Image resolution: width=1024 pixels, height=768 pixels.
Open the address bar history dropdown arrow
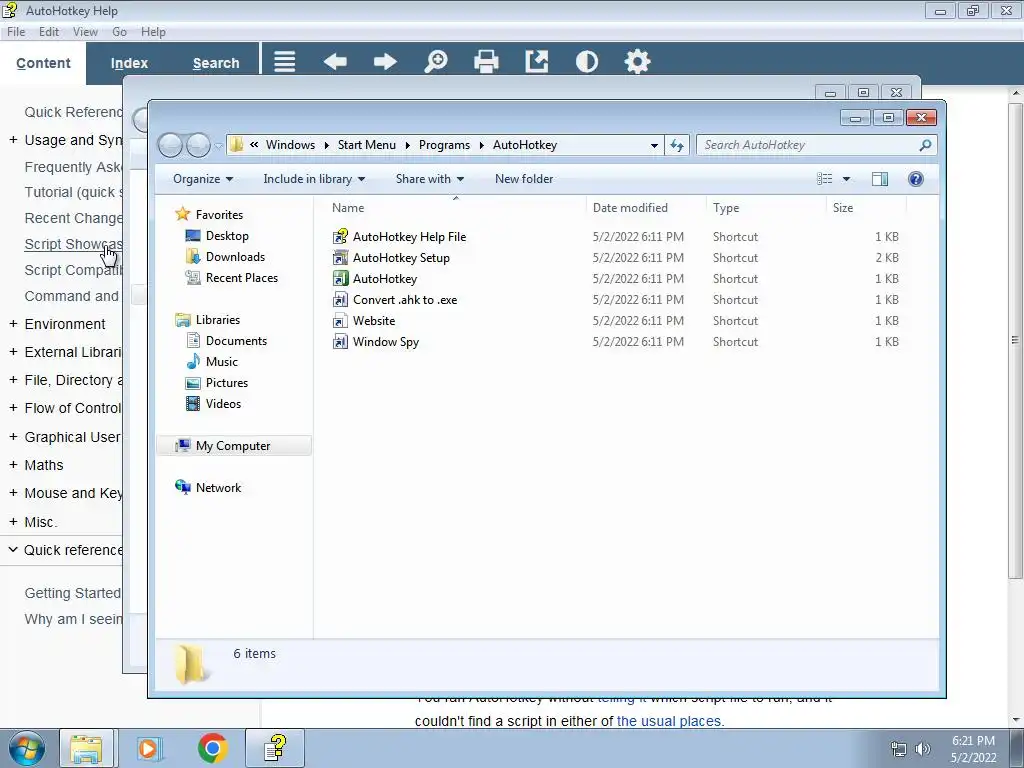654,146
